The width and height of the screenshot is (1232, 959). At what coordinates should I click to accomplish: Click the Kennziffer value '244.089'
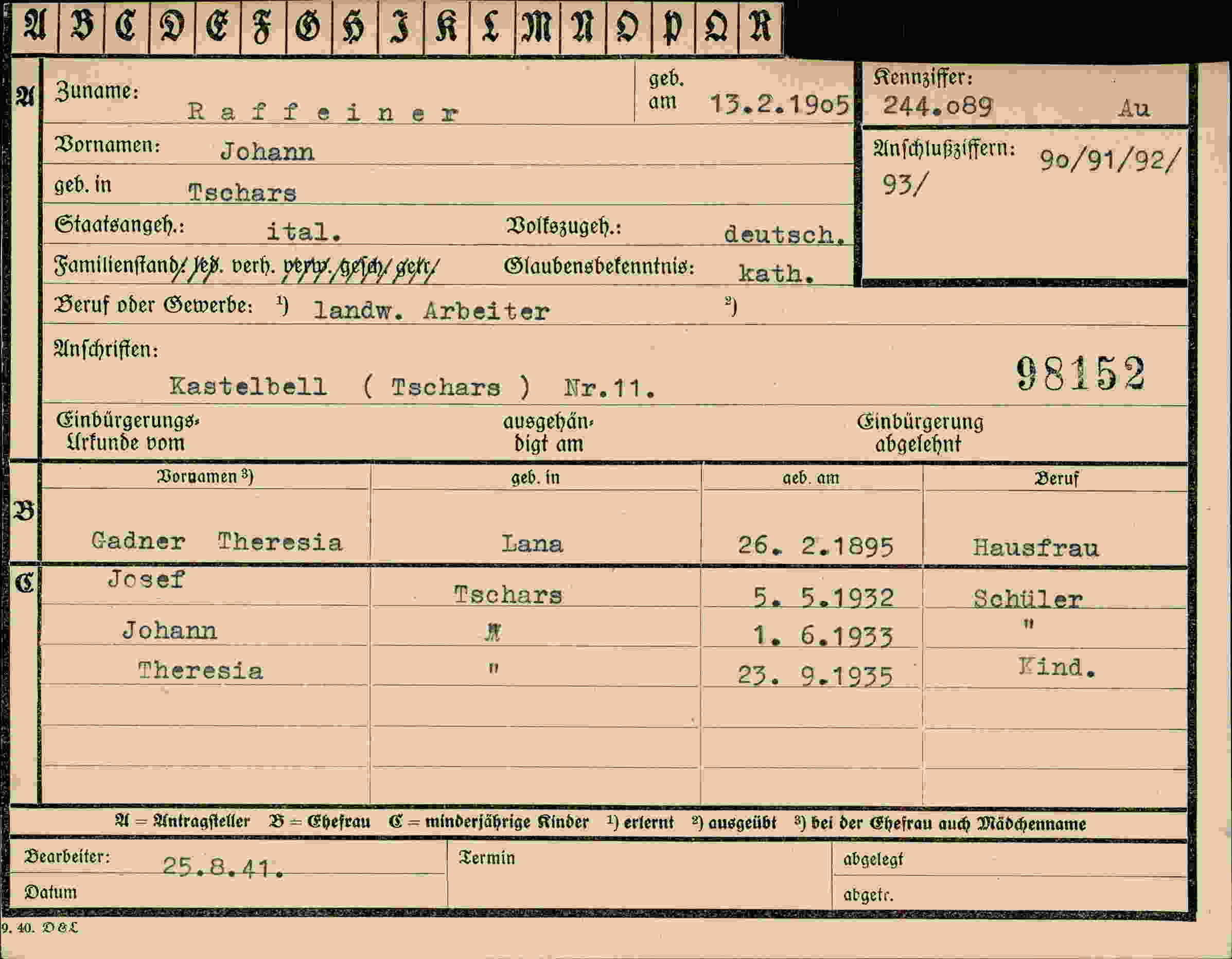pos(938,105)
